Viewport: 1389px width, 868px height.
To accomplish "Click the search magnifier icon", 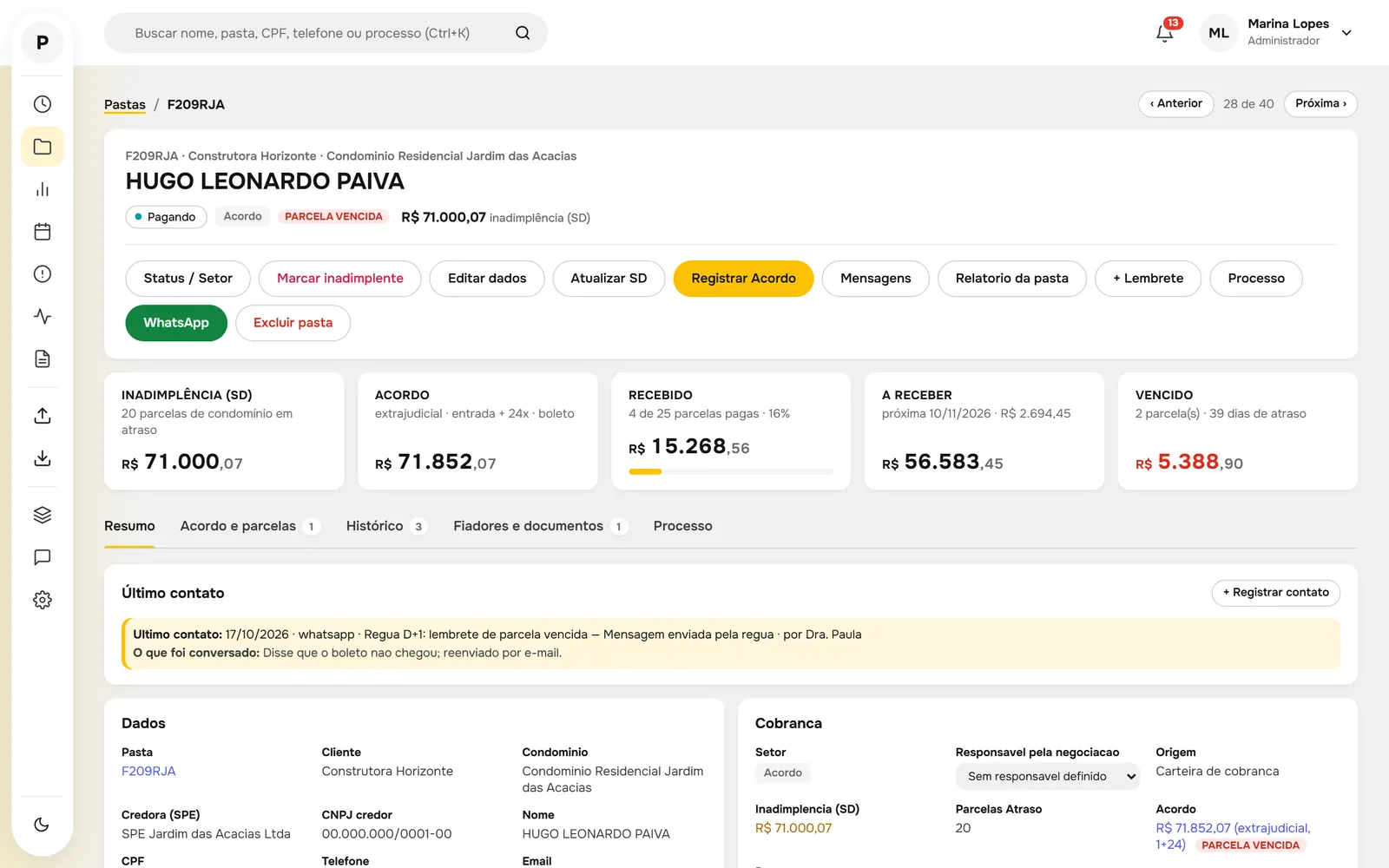I will click(523, 33).
